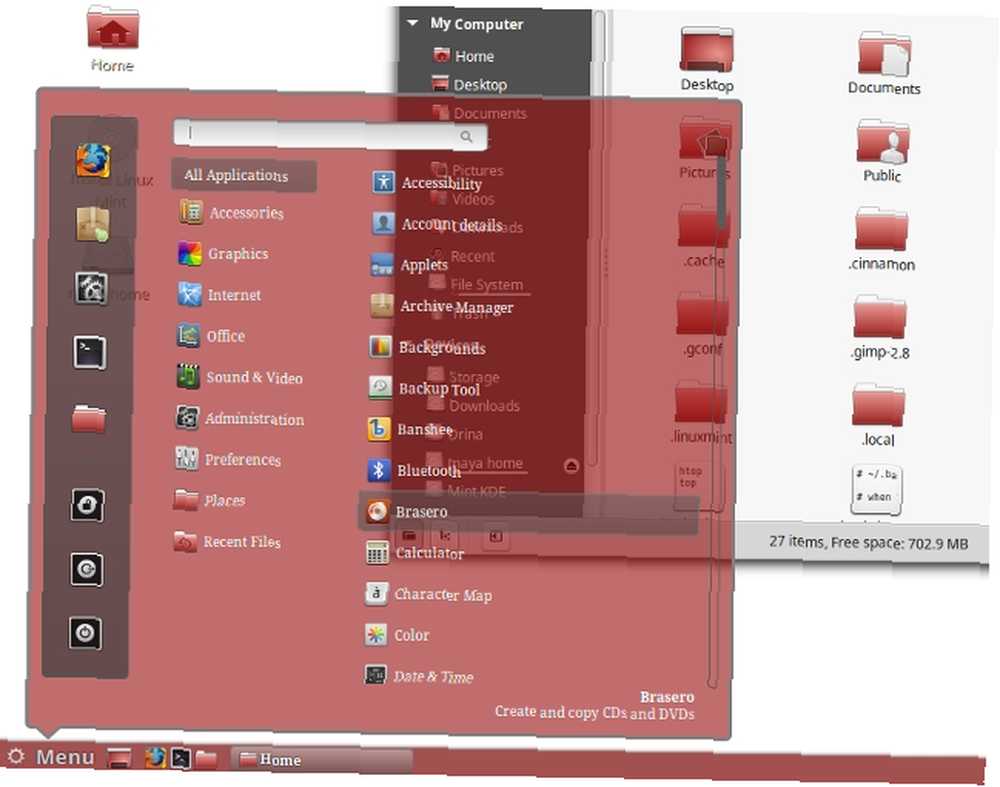Viewport: 1000px width, 787px height.
Task: Select Documents in file manager sidebar
Action: [479, 113]
